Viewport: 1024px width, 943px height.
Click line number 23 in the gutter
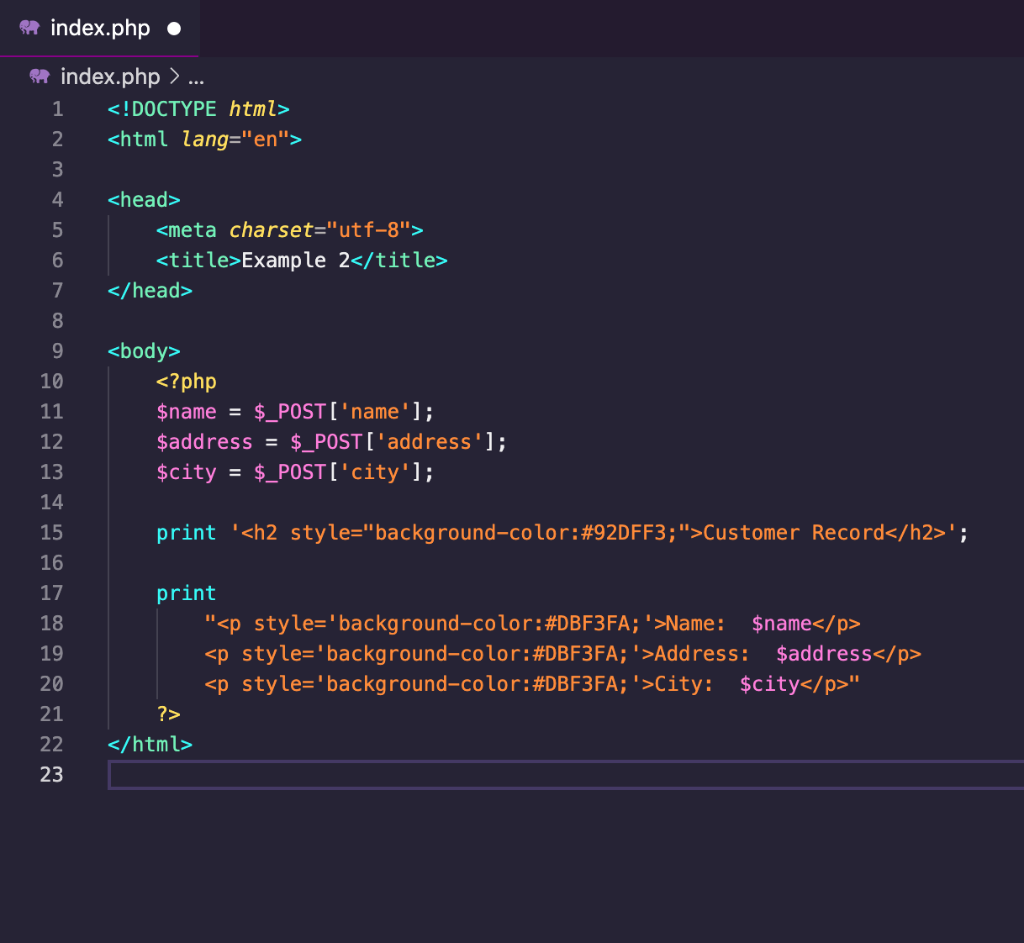tap(51, 774)
